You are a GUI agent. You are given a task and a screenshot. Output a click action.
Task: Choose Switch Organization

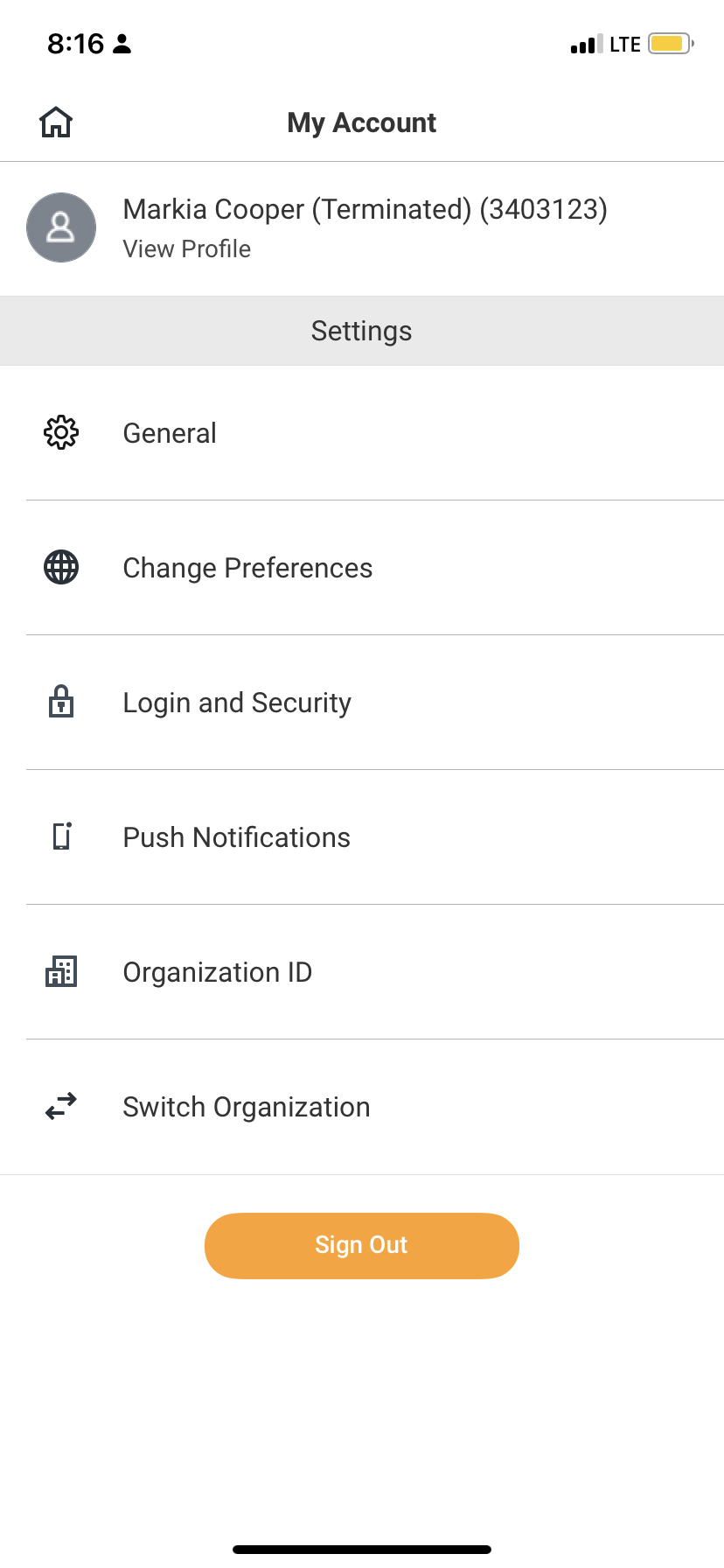(246, 1107)
